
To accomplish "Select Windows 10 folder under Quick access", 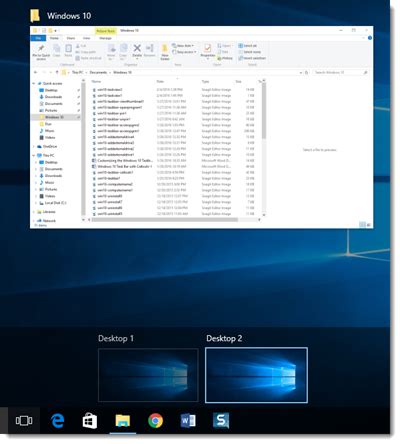I will (55, 117).
